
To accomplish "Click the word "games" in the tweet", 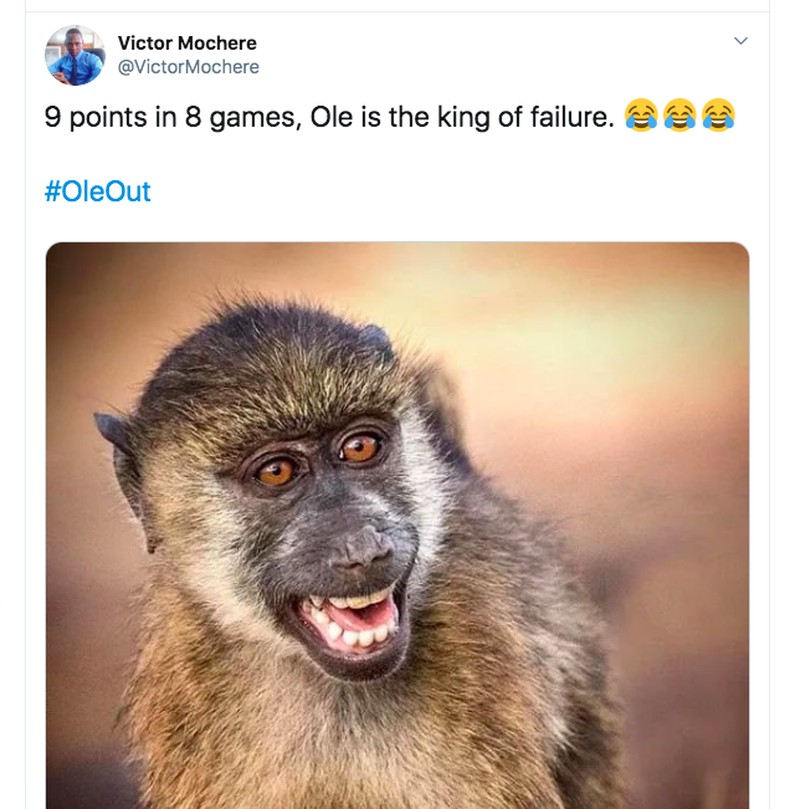I will tap(252, 117).
